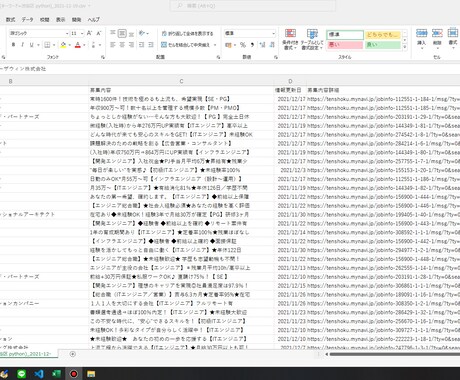The image size is (460, 380).
Task: Toggle bold formatting
Action: pos(13,45)
